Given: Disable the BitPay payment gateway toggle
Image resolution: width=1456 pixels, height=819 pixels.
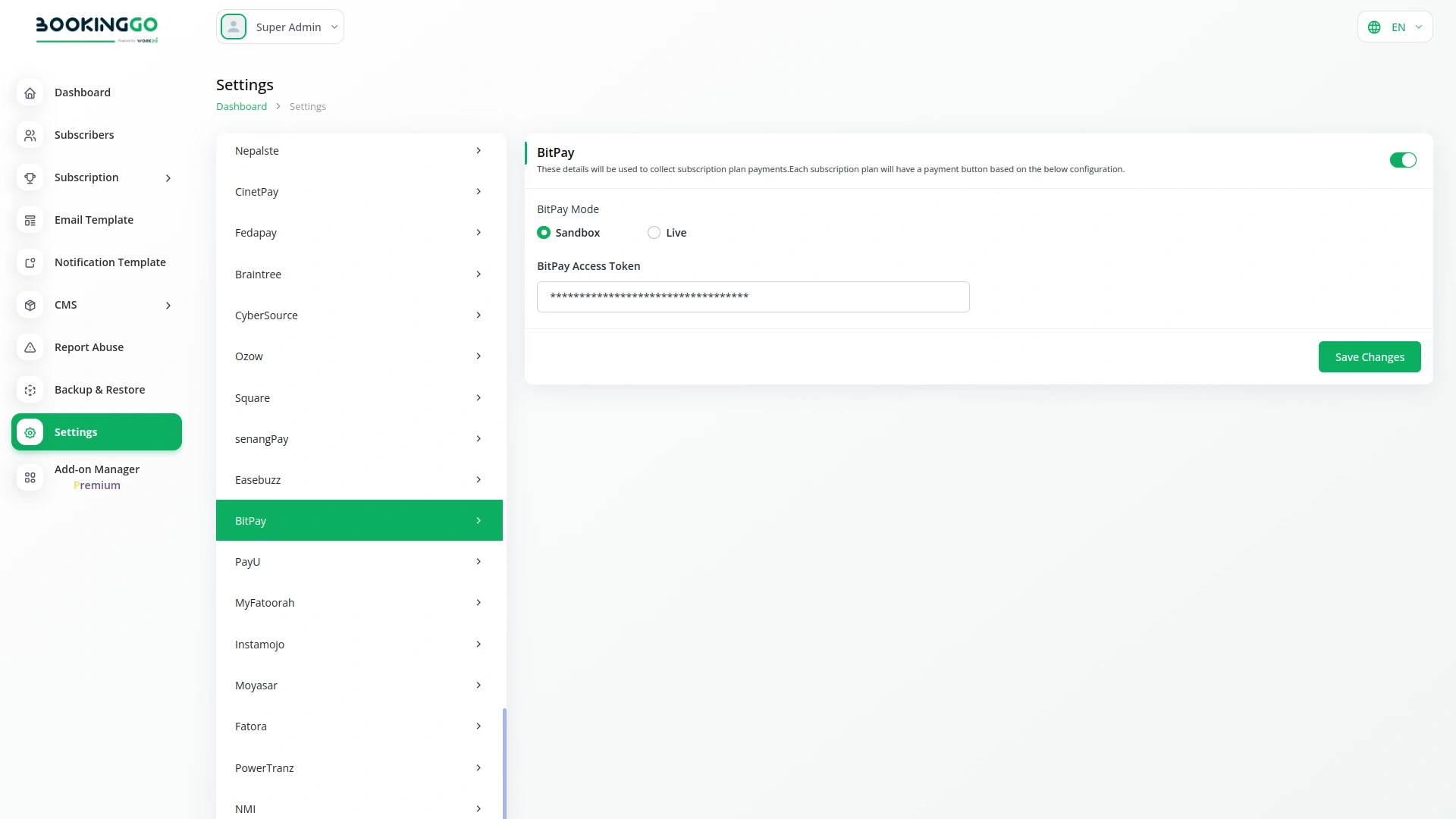Looking at the screenshot, I should point(1403,160).
